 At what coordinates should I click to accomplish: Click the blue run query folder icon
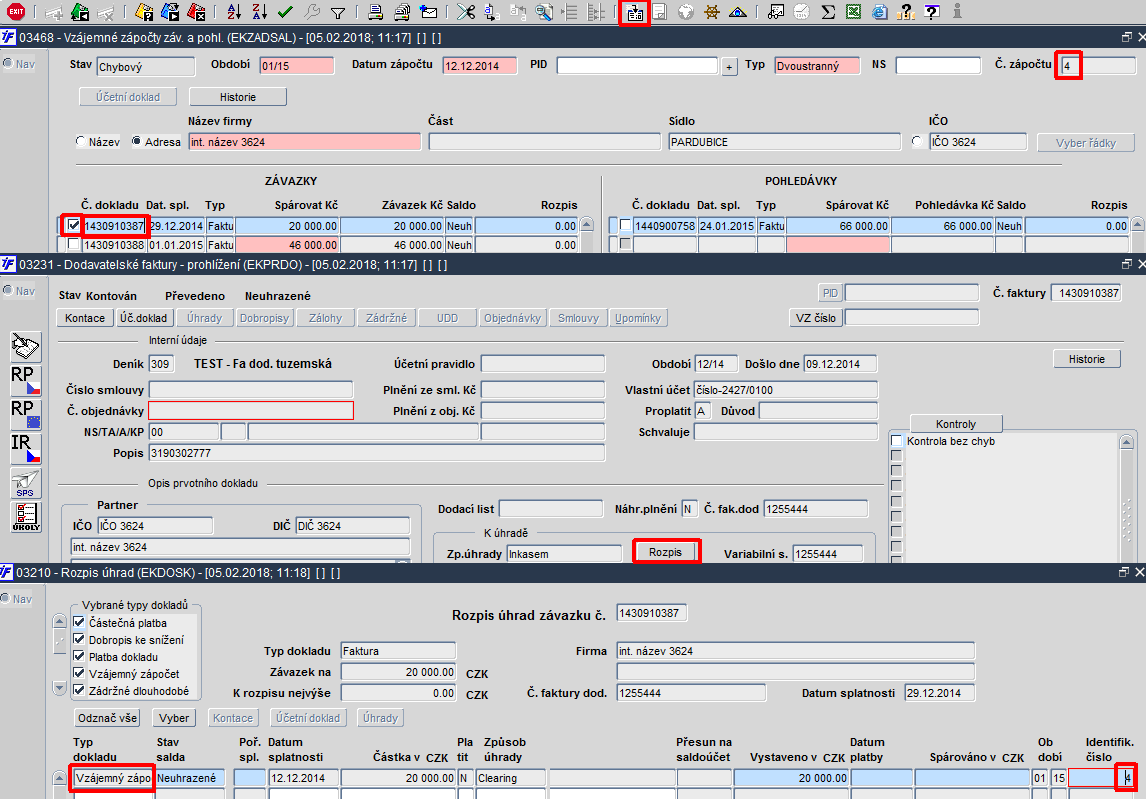170,12
